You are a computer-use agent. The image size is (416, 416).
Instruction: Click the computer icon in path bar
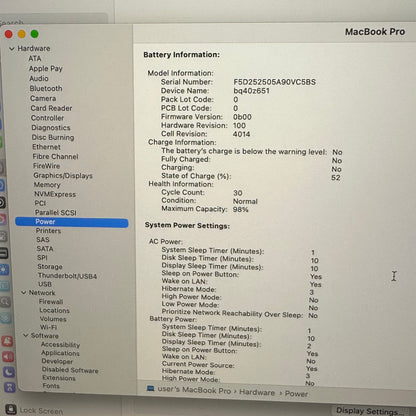click(151, 389)
